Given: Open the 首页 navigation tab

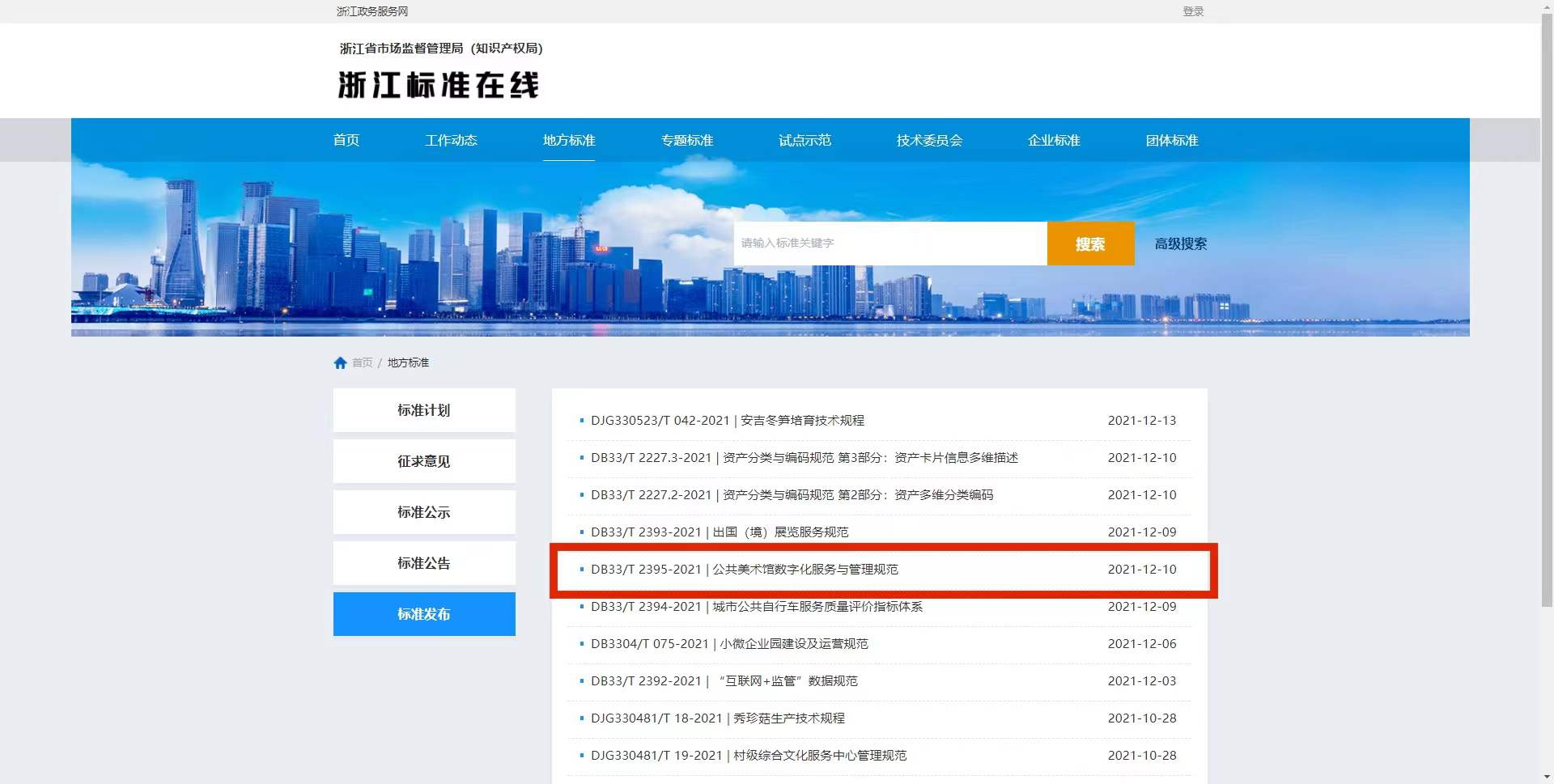Looking at the screenshot, I should pyautogui.click(x=346, y=140).
